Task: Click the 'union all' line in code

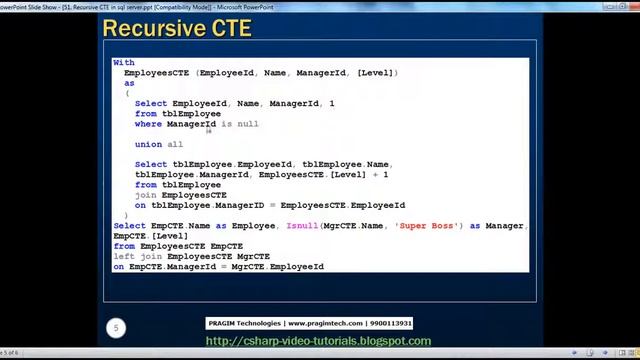Action: coord(159,144)
